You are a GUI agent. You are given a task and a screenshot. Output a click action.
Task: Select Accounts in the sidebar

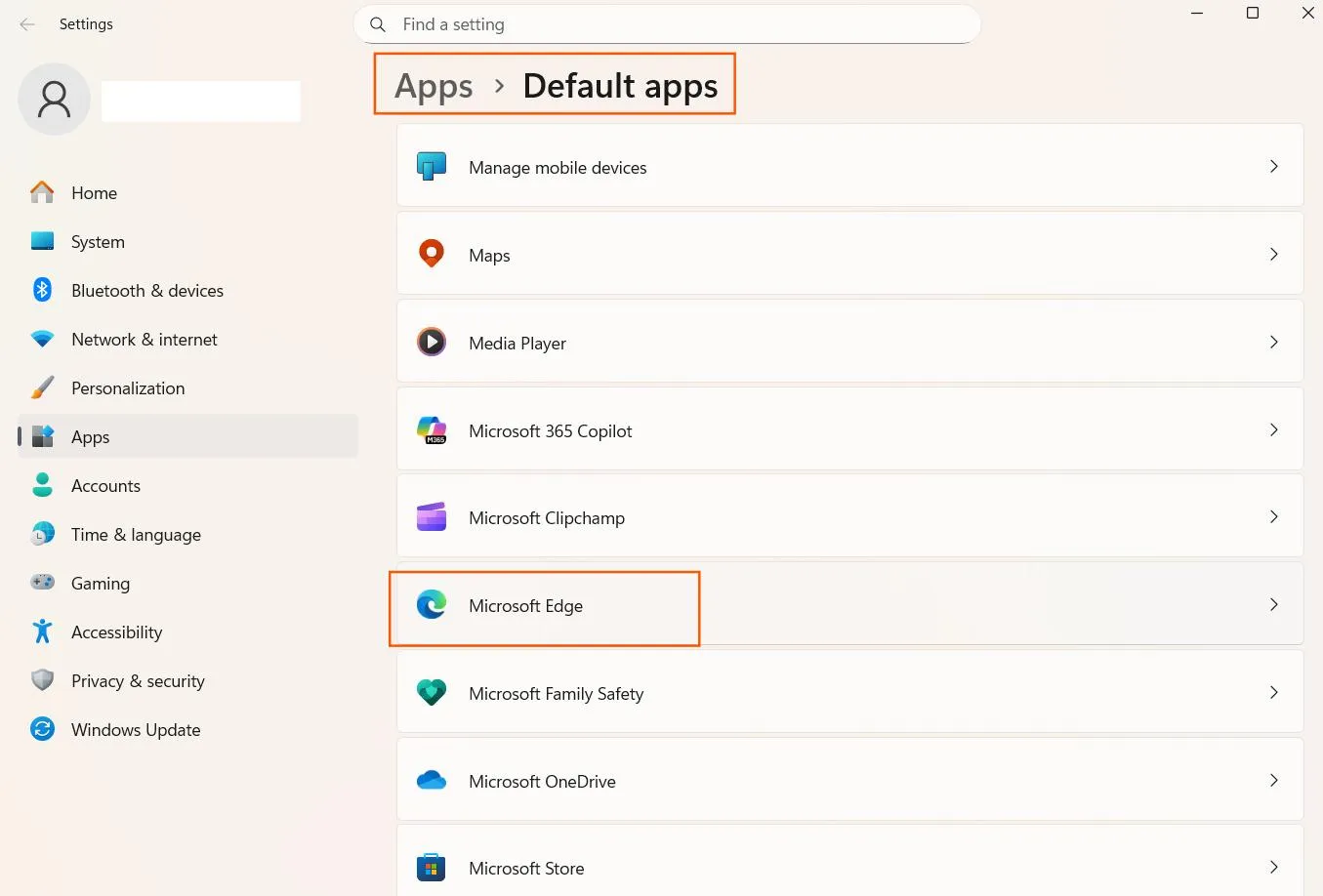105,485
